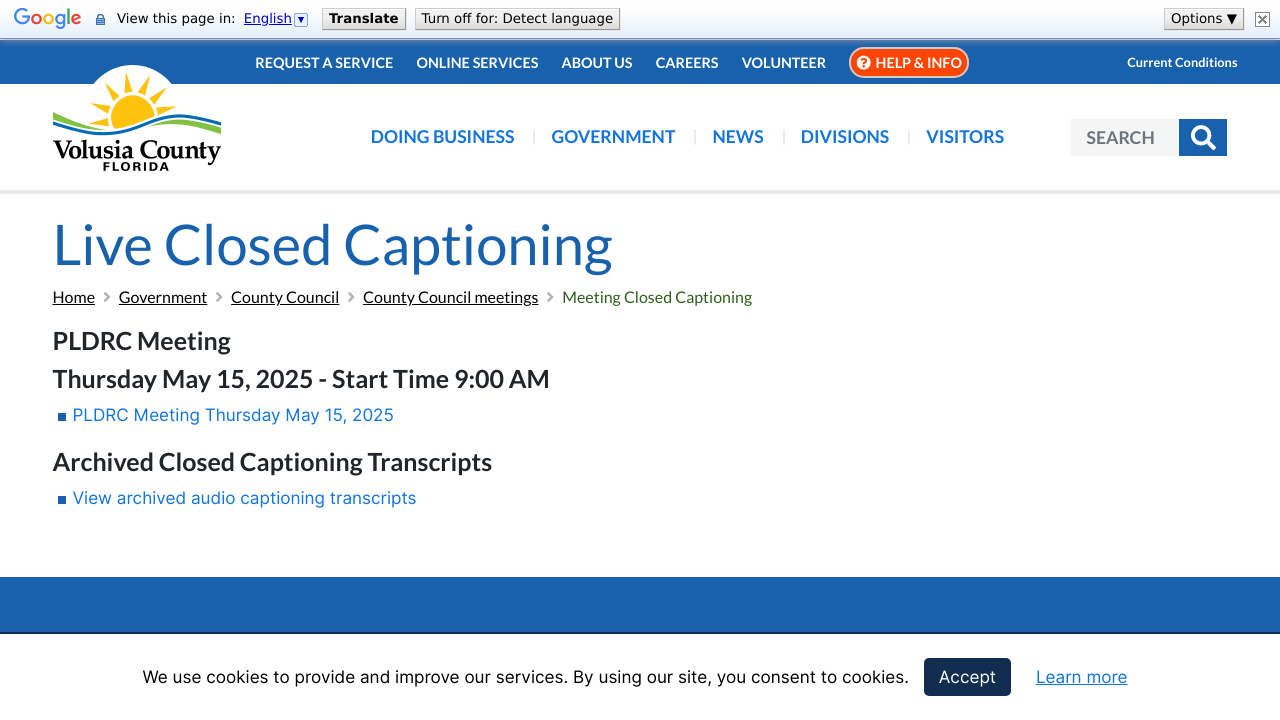Viewport: 1280px width, 720px height.
Task: Click the Google logo on the translate bar
Action: point(45,17)
